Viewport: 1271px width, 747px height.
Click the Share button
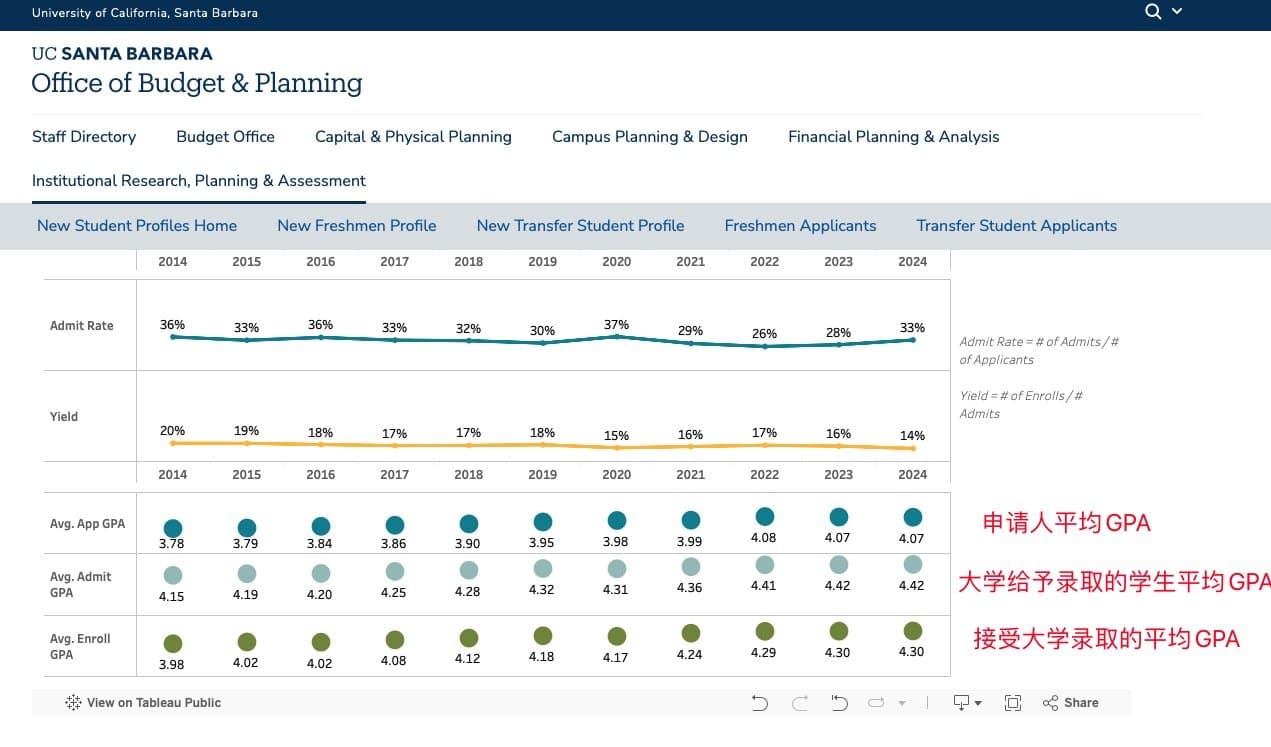click(1070, 703)
